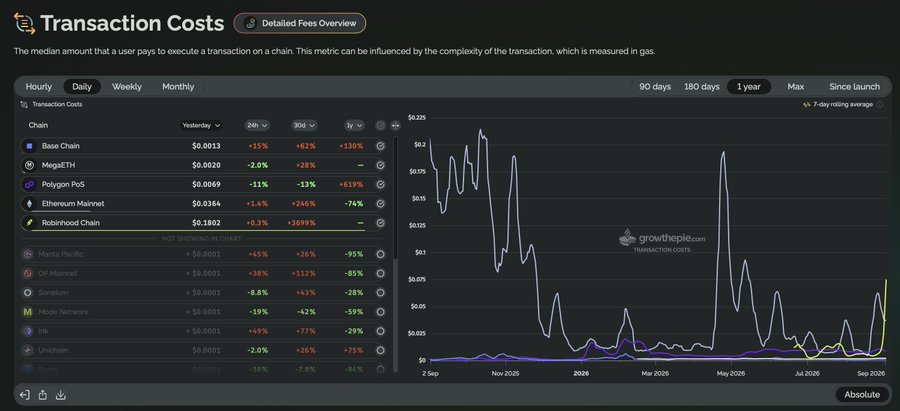Click Base Chain's $0.0013 value
This screenshot has height=411, width=900.
coord(206,146)
